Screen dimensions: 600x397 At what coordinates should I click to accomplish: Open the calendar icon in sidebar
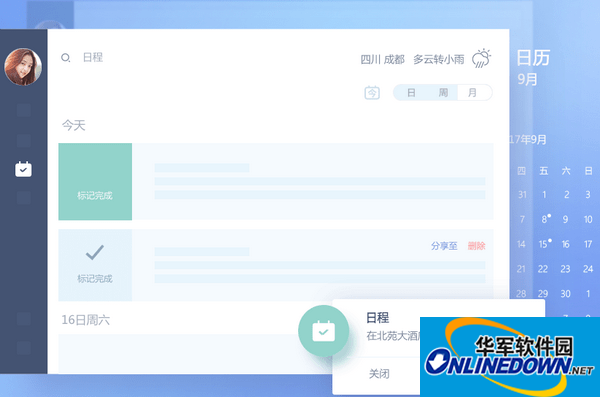pyautogui.click(x=23, y=169)
